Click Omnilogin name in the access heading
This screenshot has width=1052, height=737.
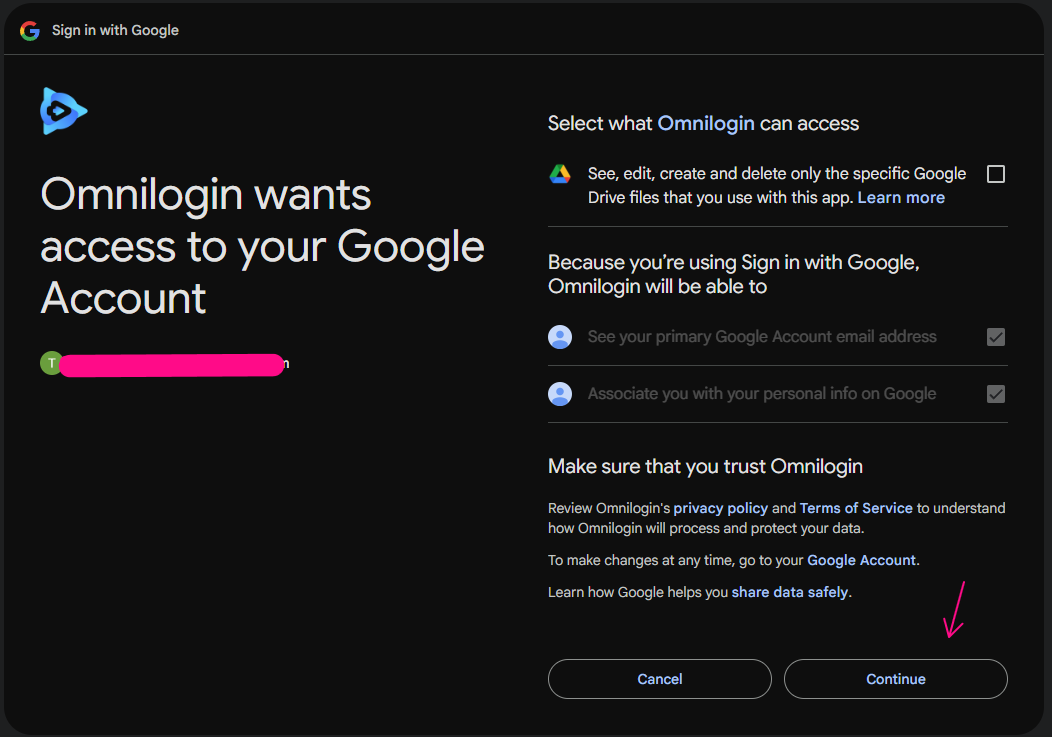pos(706,124)
